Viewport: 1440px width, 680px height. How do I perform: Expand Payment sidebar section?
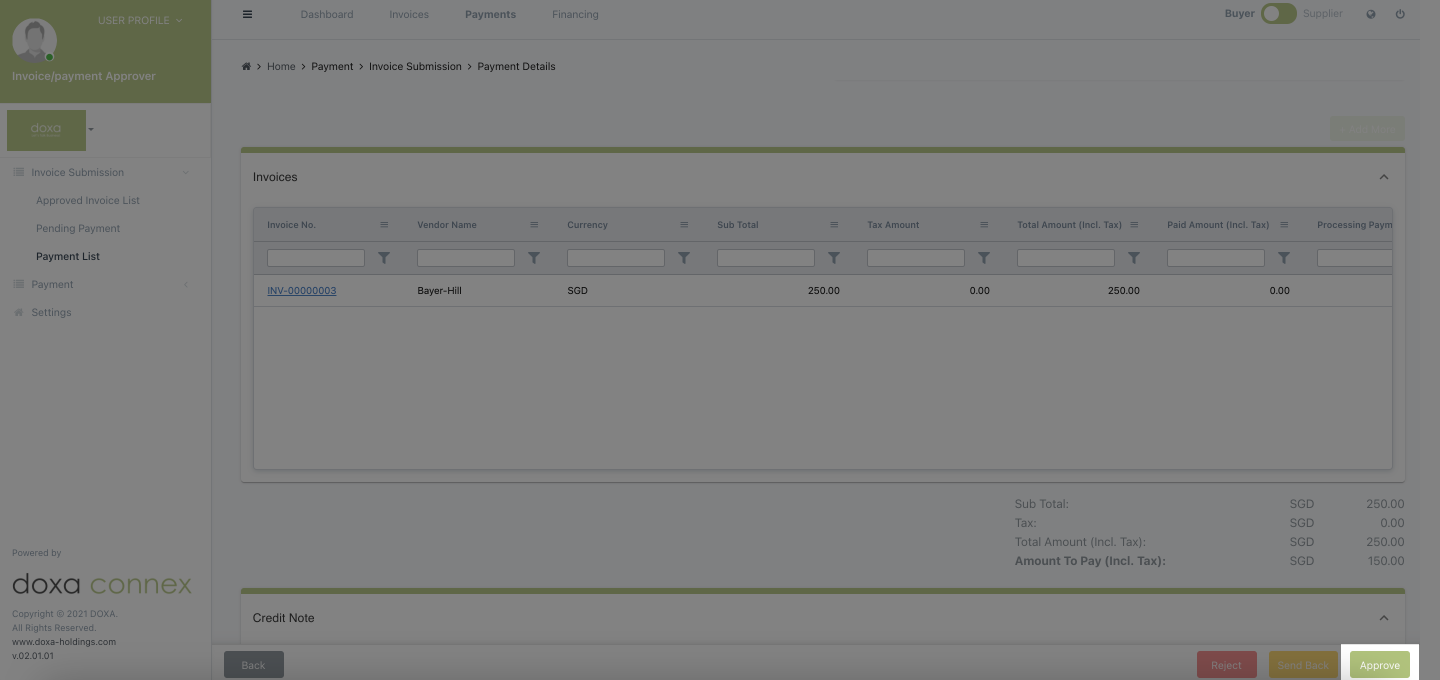[x=185, y=284]
